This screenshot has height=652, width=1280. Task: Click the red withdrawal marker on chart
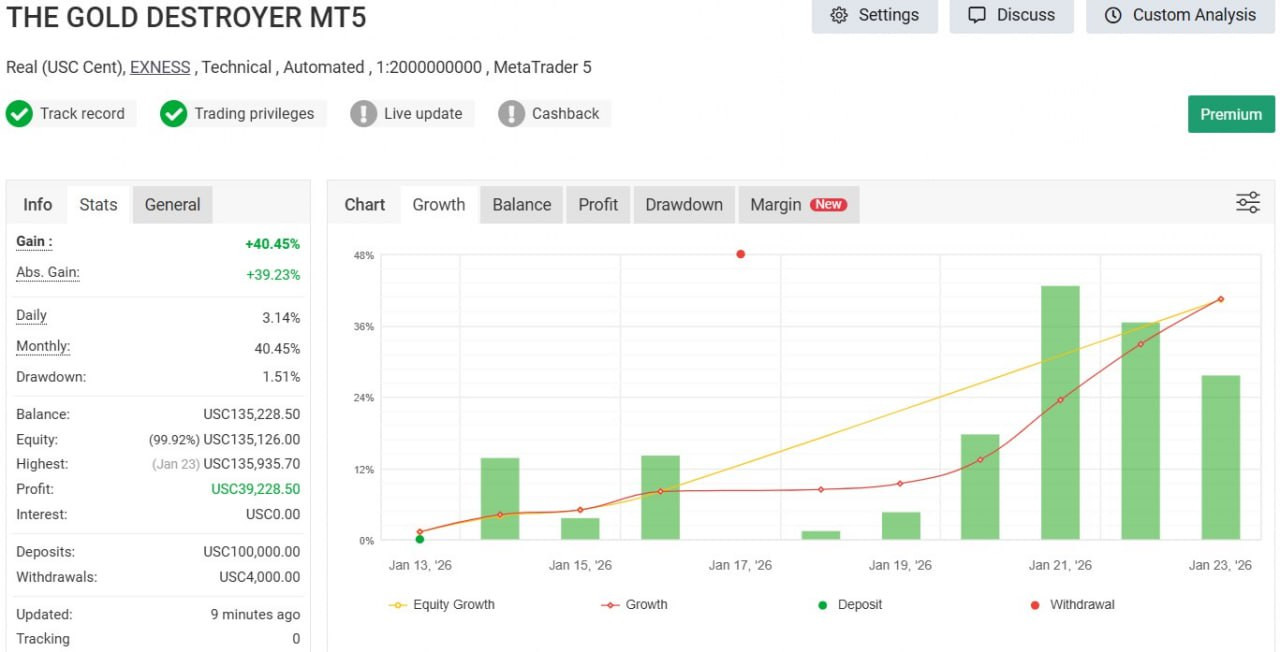pyautogui.click(x=741, y=254)
